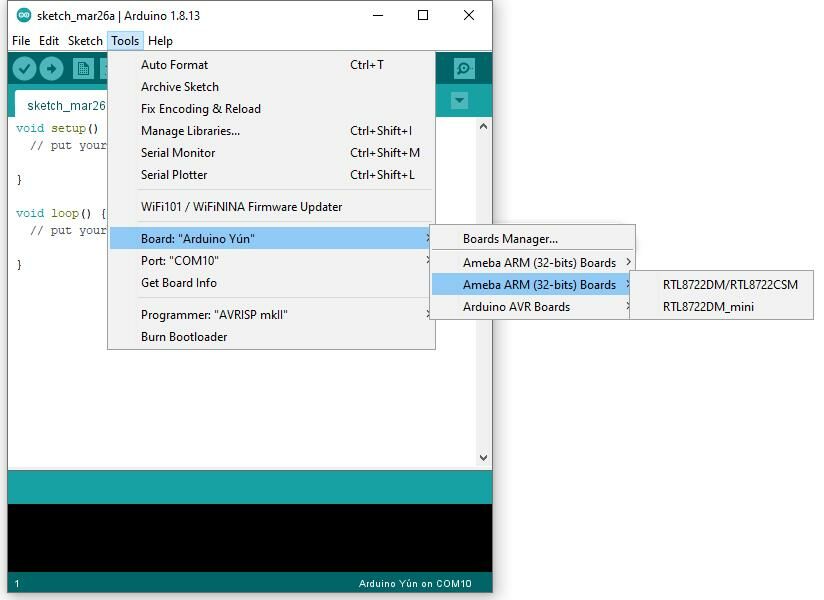The height and width of the screenshot is (600, 824).
Task: Select the RTL8722DM_mini board
Action: coord(708,307)
